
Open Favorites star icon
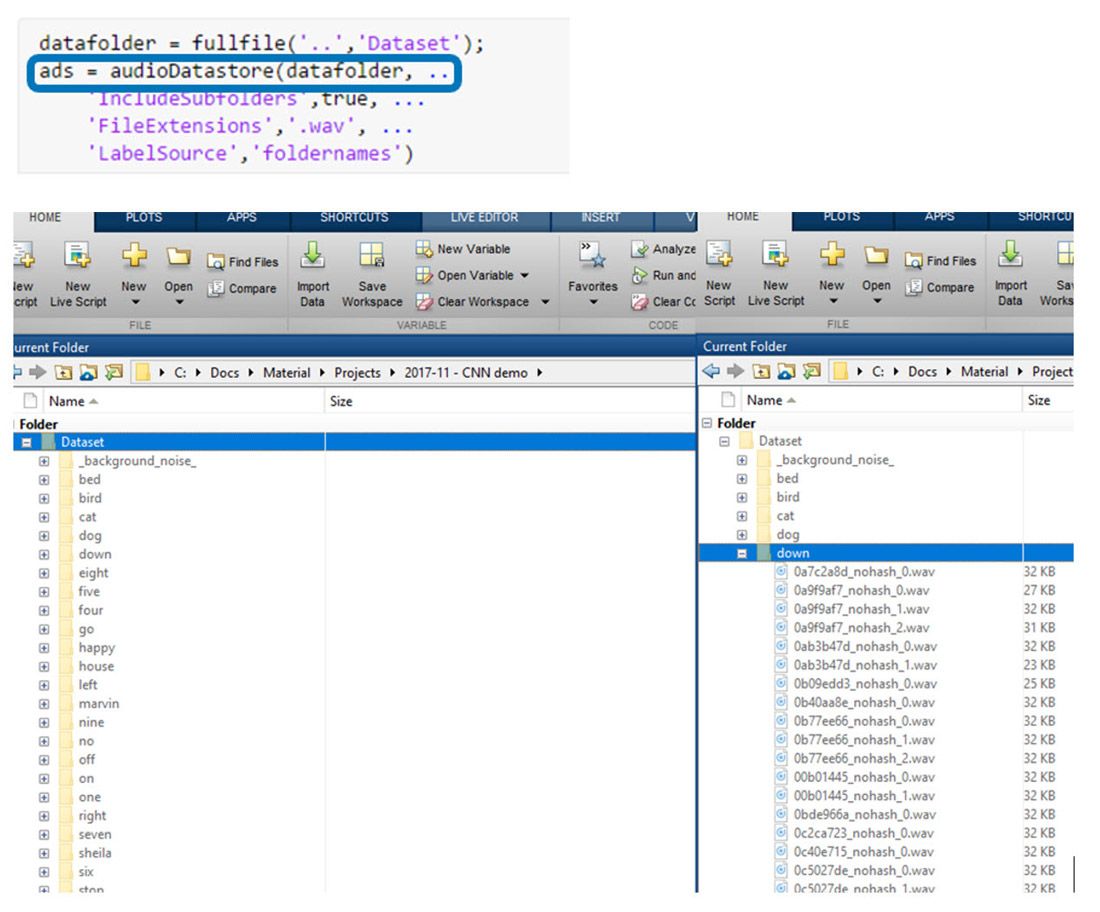[x=592, y=256]
